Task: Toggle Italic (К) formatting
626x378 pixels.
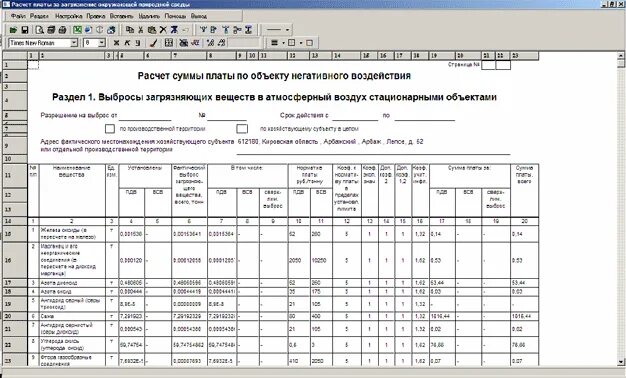Action: point(127,43)
